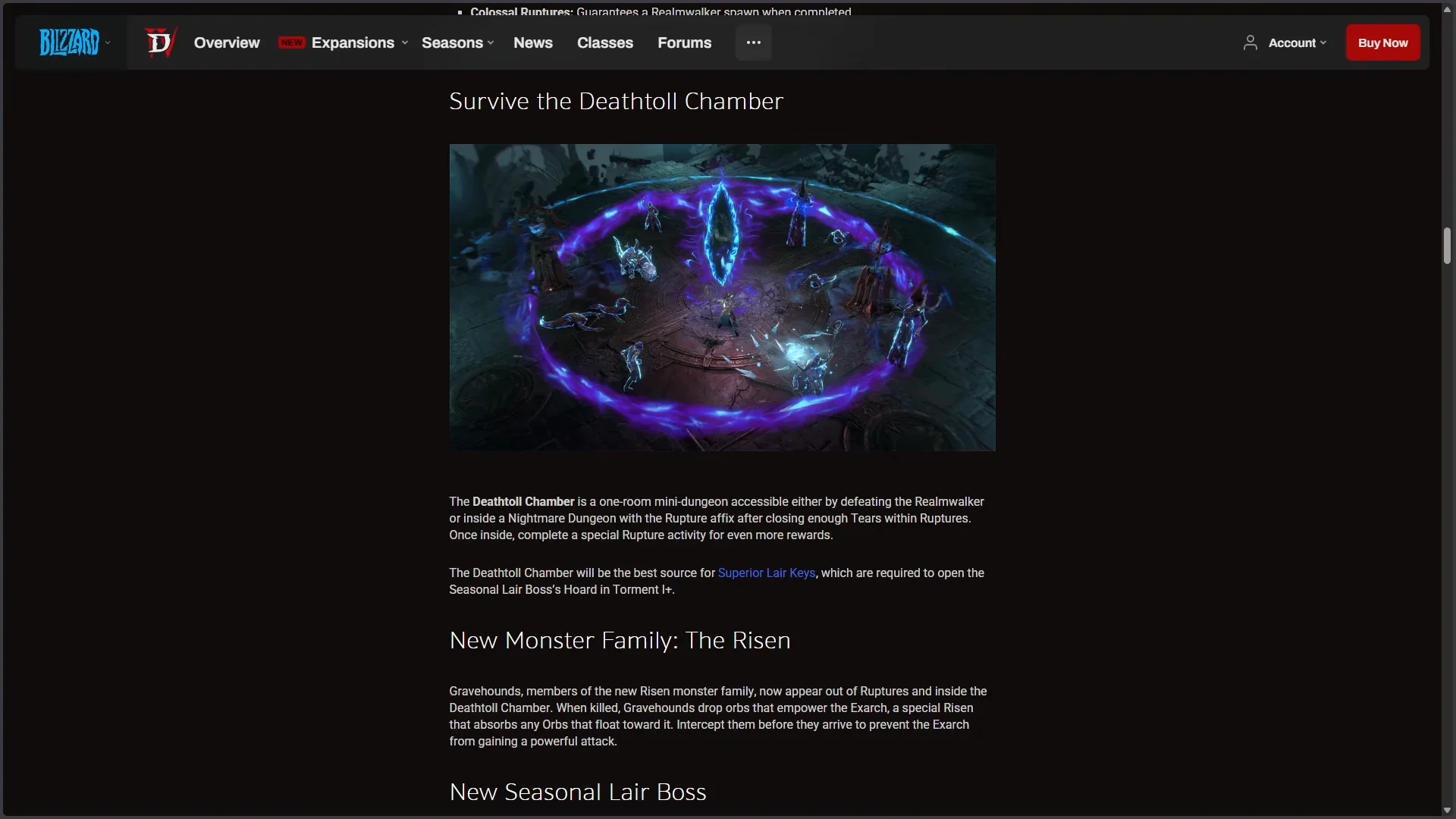The image size is (1456, 819).
Task: Click the 'New Monster Family: The Risen' heading
Action: pyautogui.click(x=620, y=640)
